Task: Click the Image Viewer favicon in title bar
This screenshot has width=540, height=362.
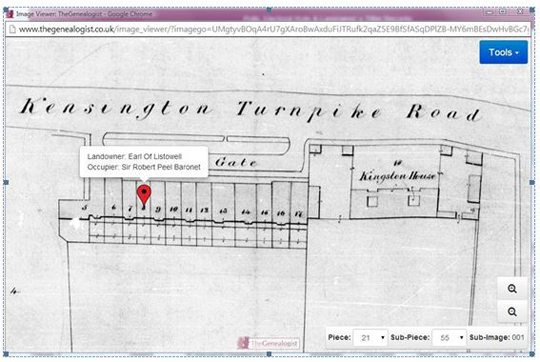Action: coord(10,14)
